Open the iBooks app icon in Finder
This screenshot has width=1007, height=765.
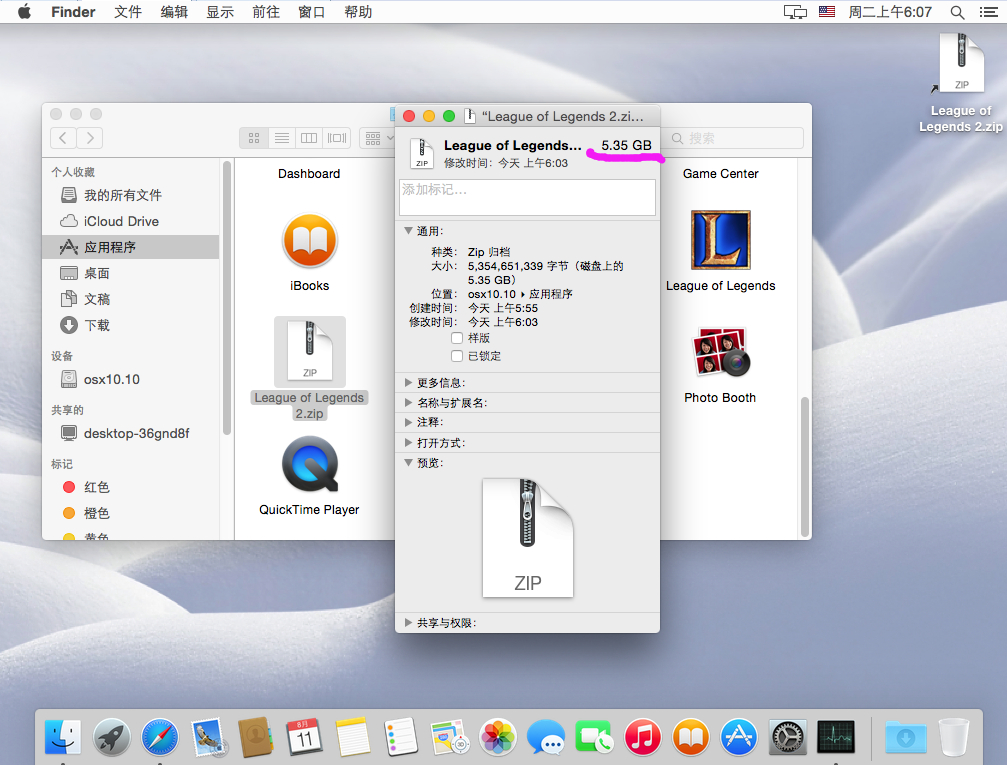click(310, 241)
